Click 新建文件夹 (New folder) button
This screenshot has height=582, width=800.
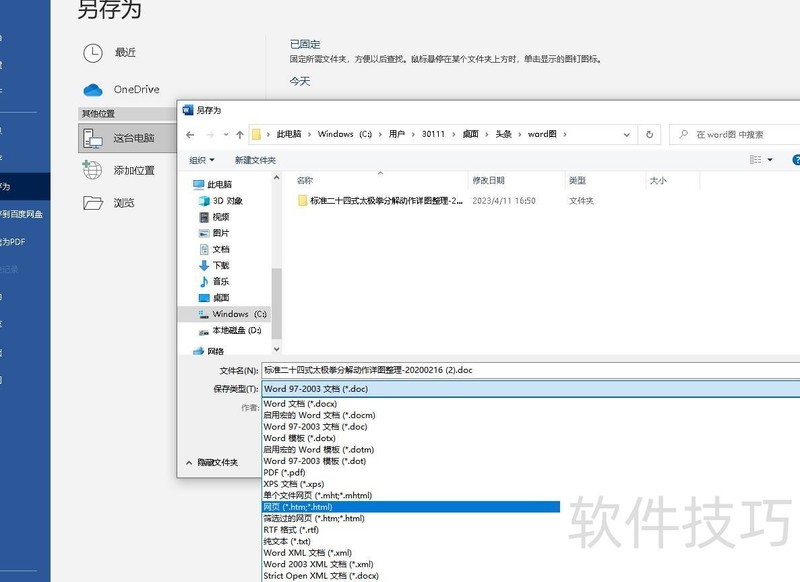[255, 160]
